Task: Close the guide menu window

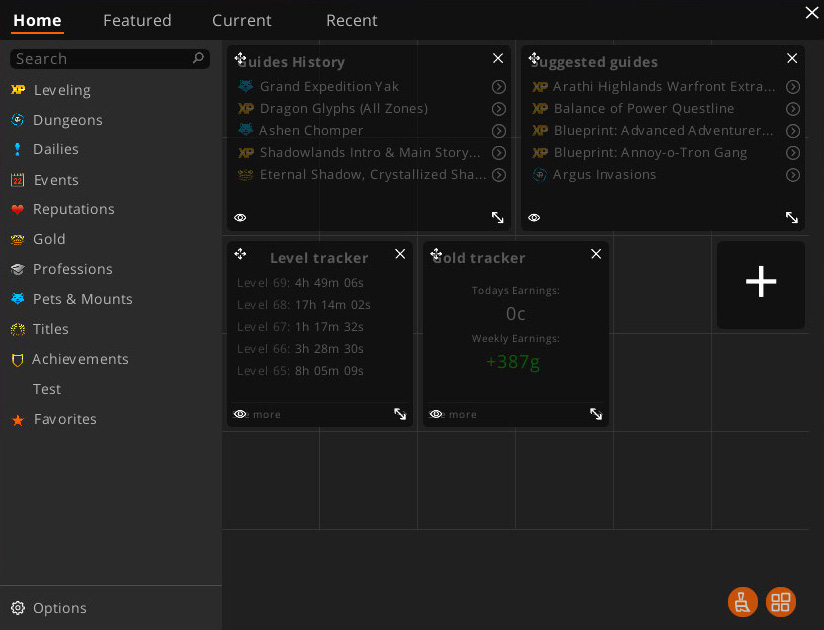Action: pyautogui.click(x=812, y=12)
